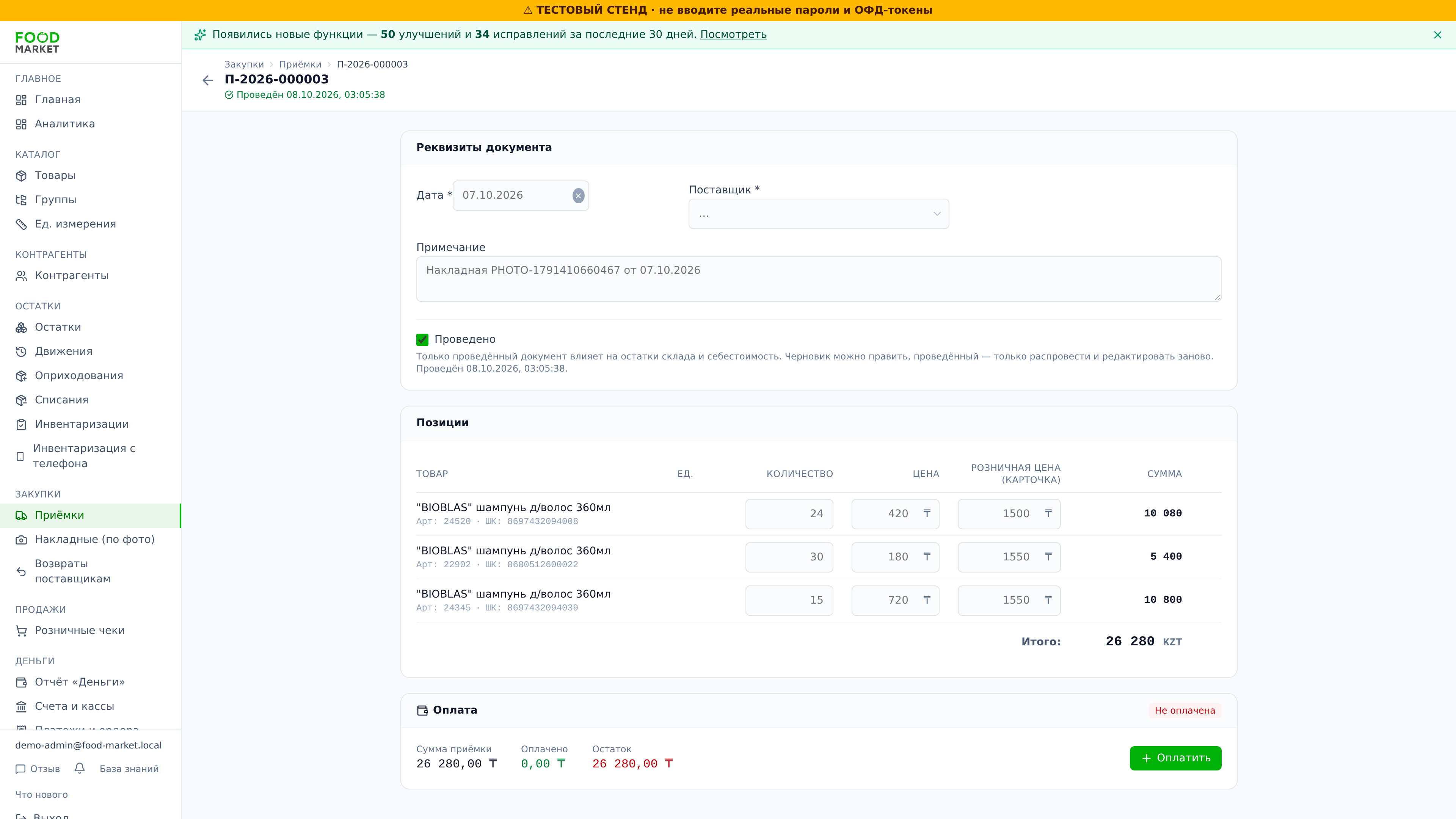
Task: Clear the date field with the x icon
Action: pyautogui.click(x=577, y=196)
